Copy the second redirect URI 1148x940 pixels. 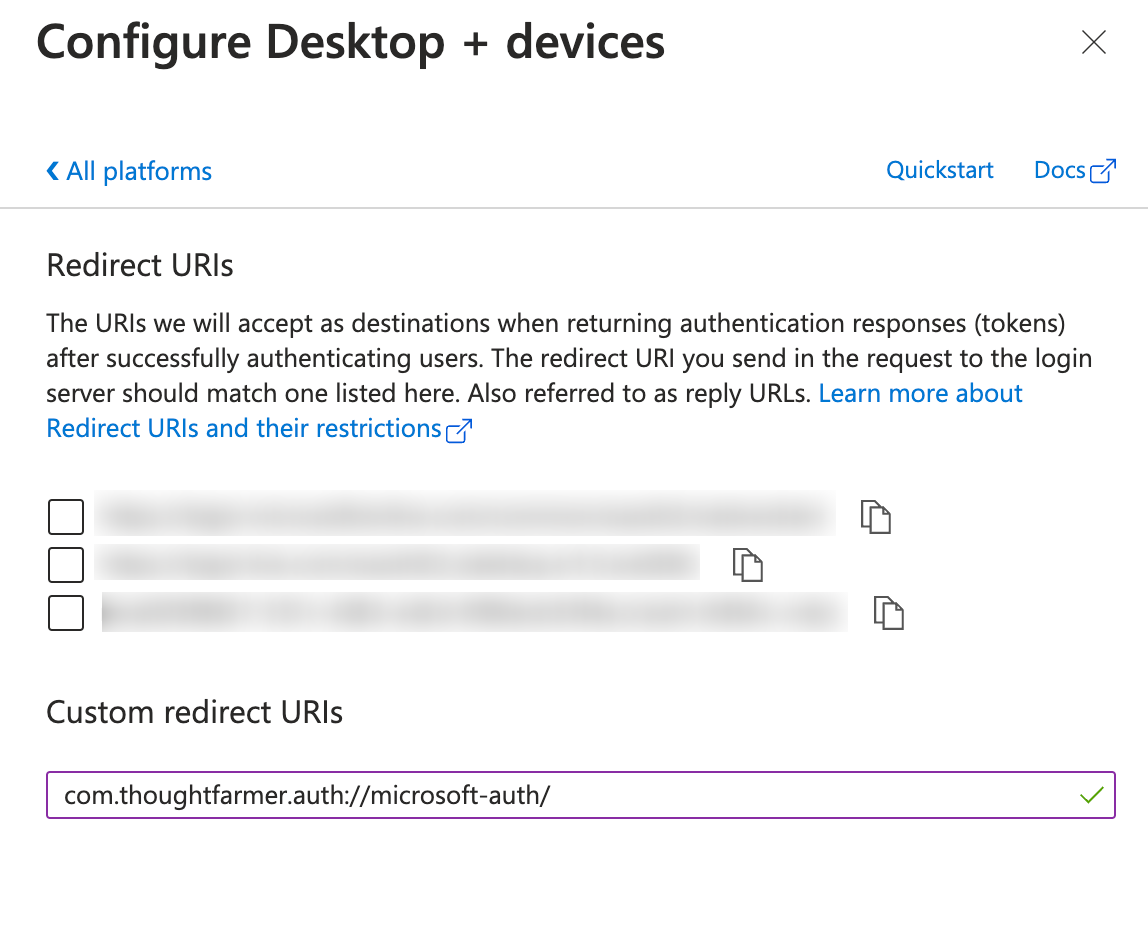pos(748,565)
